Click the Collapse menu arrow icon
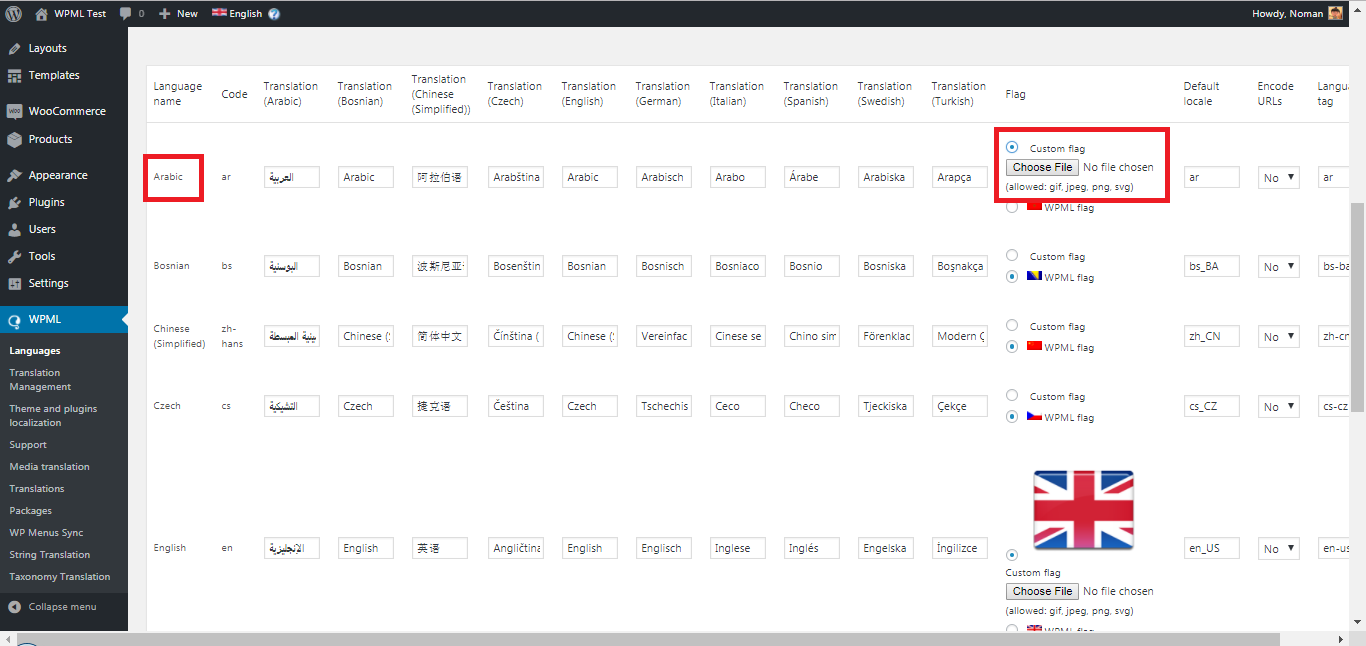Viewport: 1366px width, 646px height. (x=14, y=607)
